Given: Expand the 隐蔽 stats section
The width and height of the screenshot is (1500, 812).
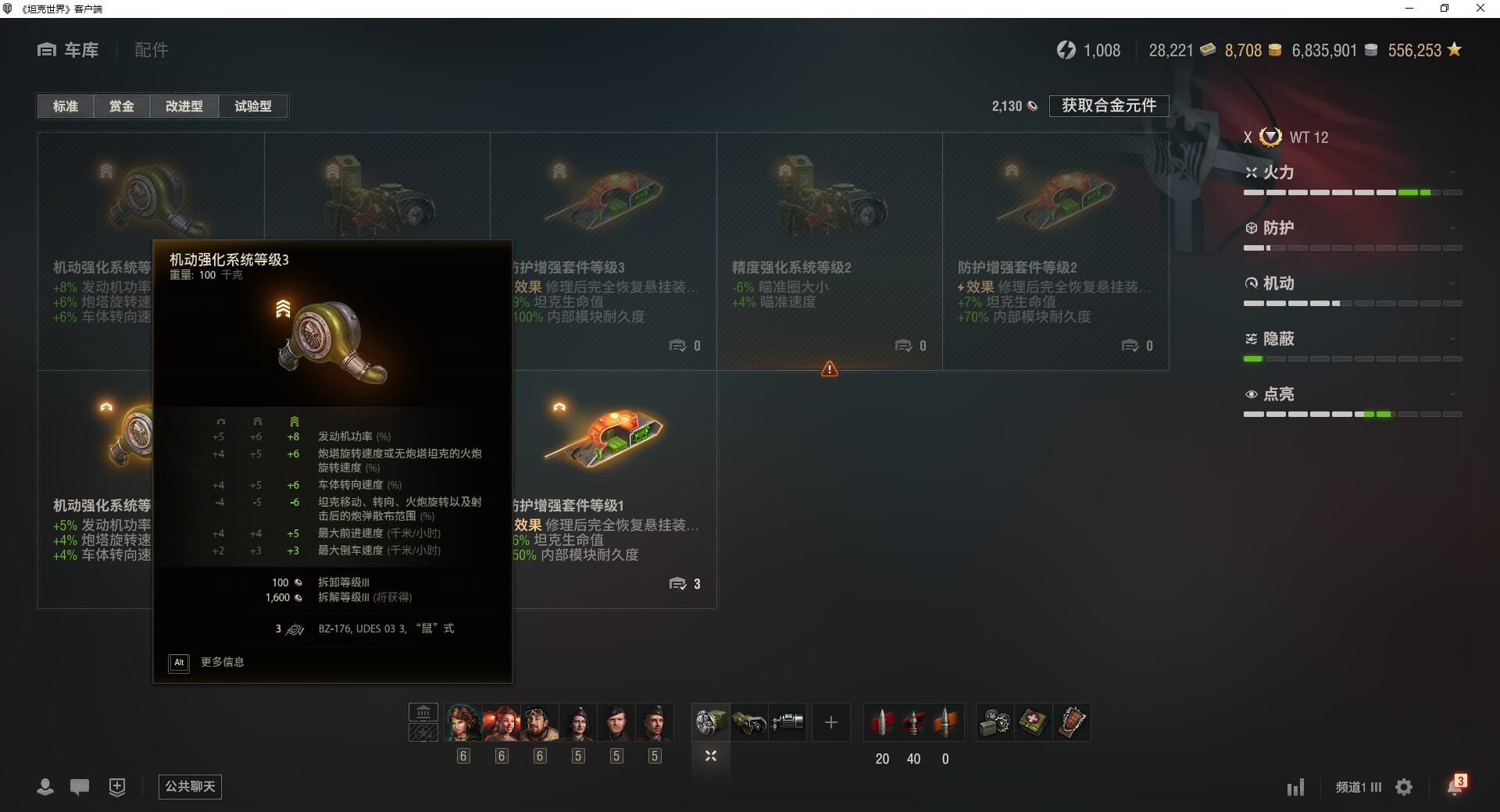Looking at the screenshot, I should (x=1353, y=339).
